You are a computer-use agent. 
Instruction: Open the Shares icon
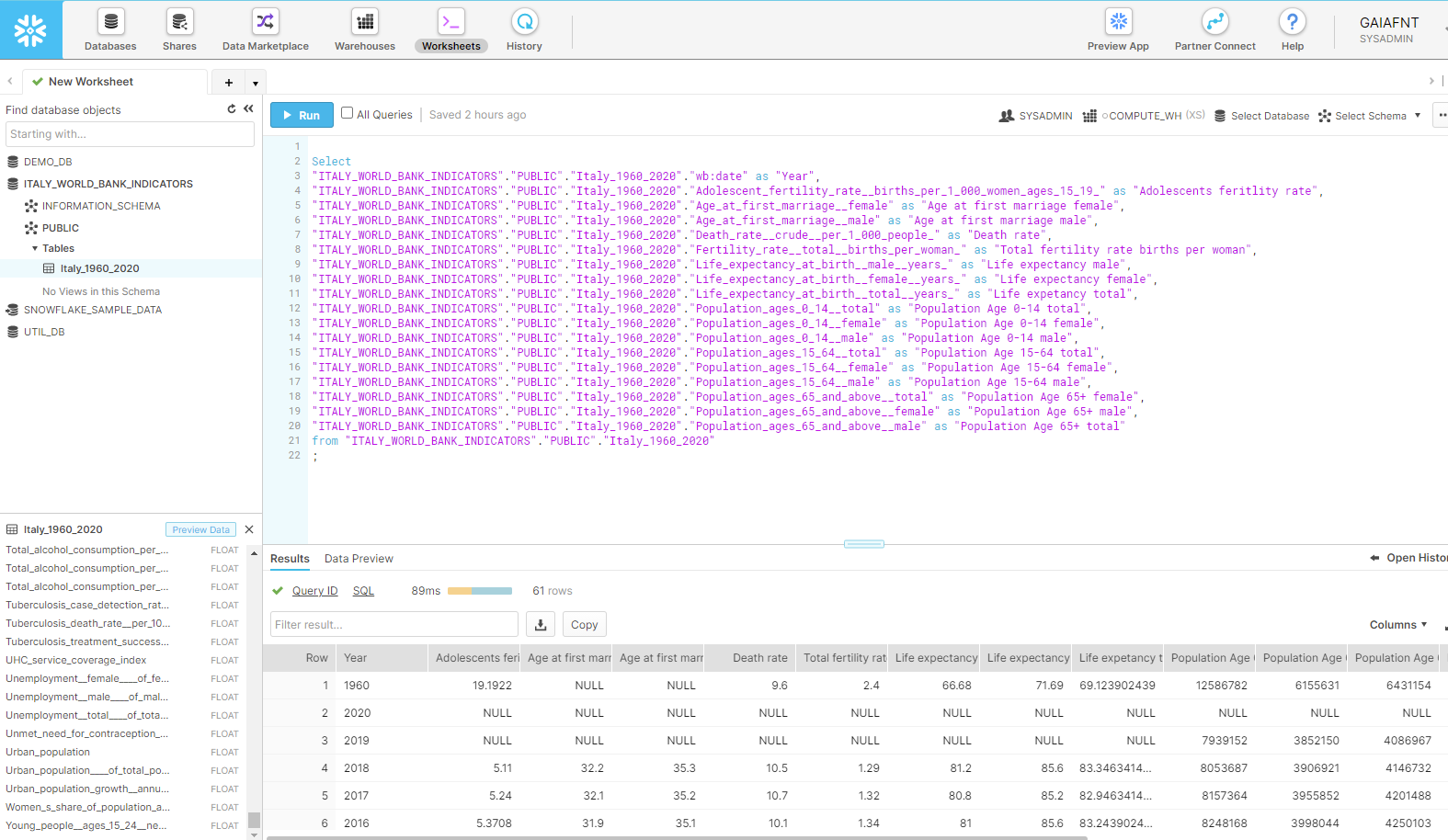coord(179,21)
